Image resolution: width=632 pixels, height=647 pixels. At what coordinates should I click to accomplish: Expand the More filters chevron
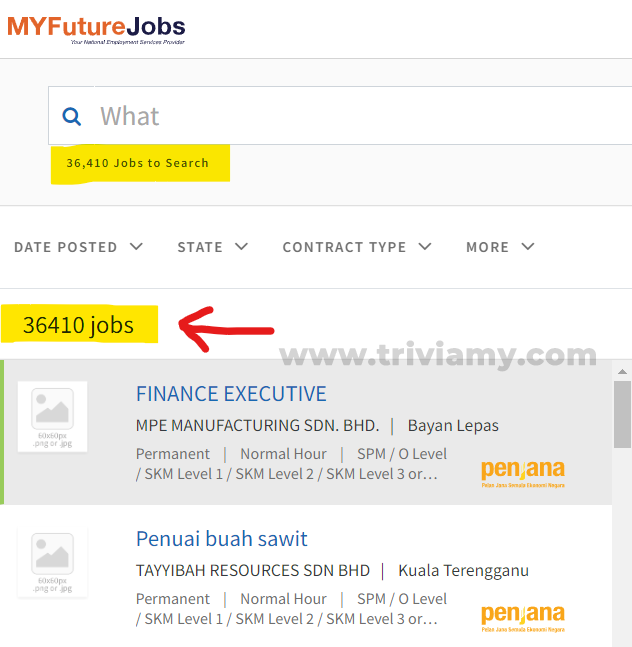(x=528, y=247)
